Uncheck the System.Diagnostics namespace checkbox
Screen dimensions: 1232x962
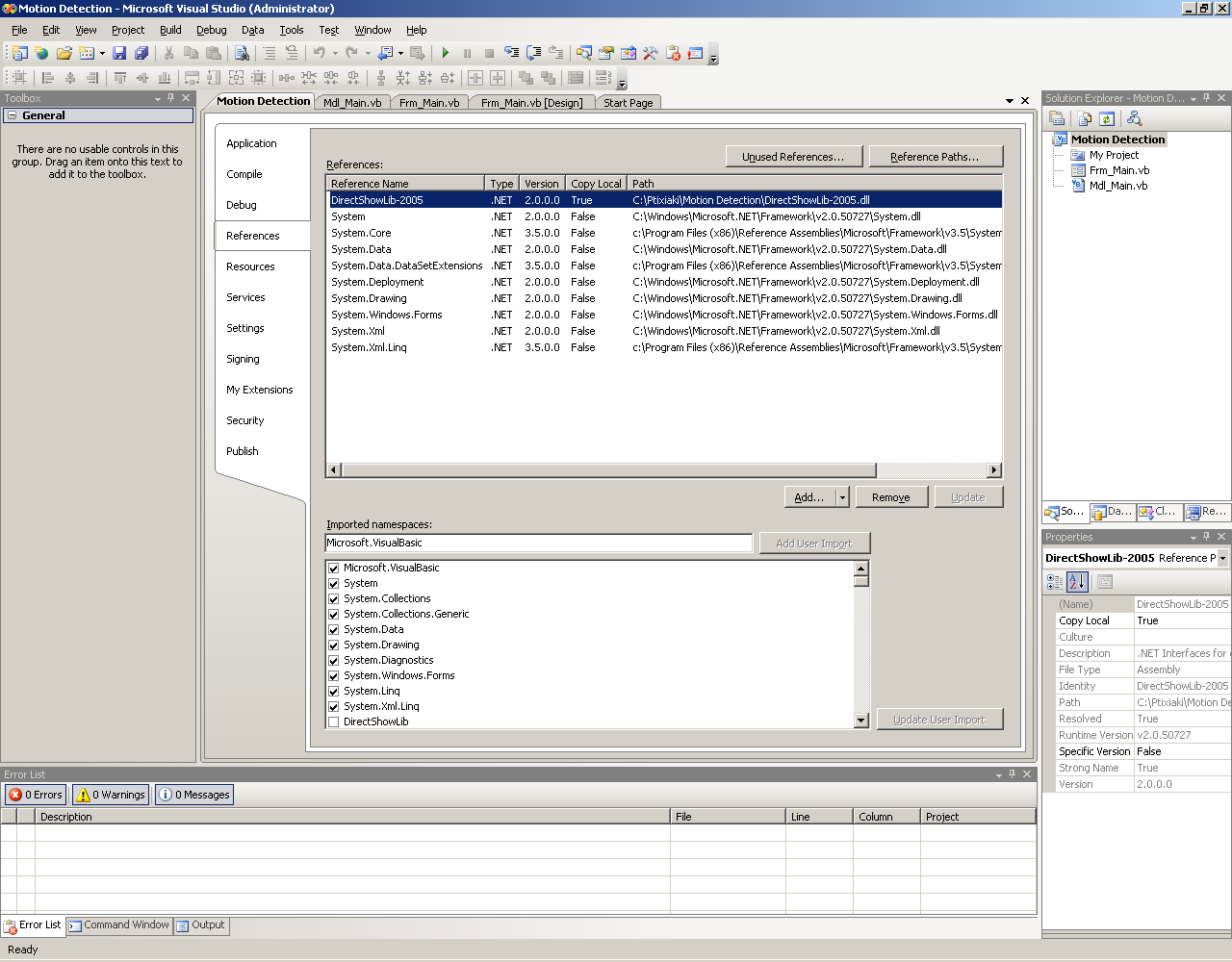point(334,660)
